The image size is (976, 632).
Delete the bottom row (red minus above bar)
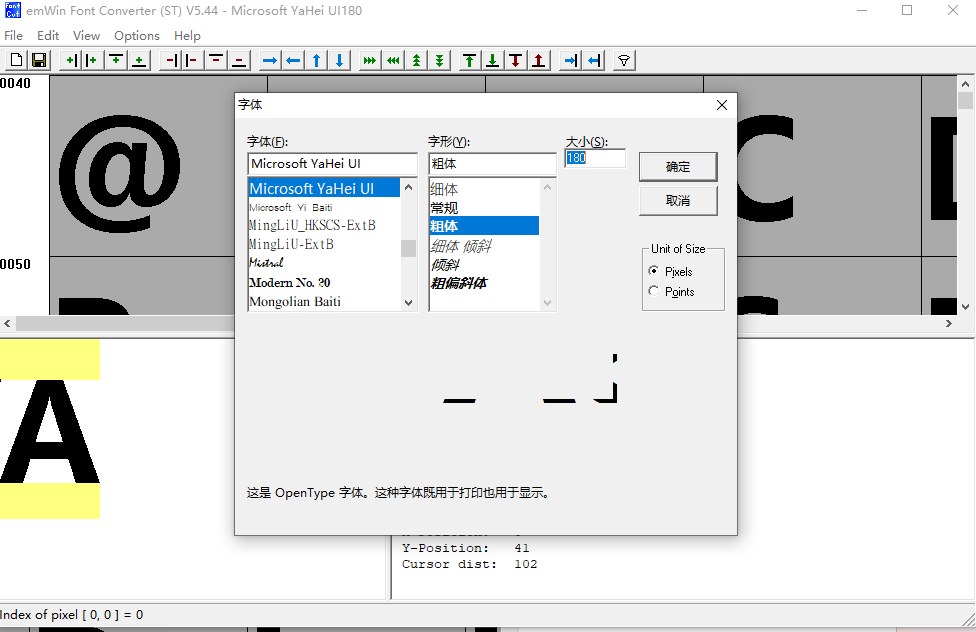239,60
